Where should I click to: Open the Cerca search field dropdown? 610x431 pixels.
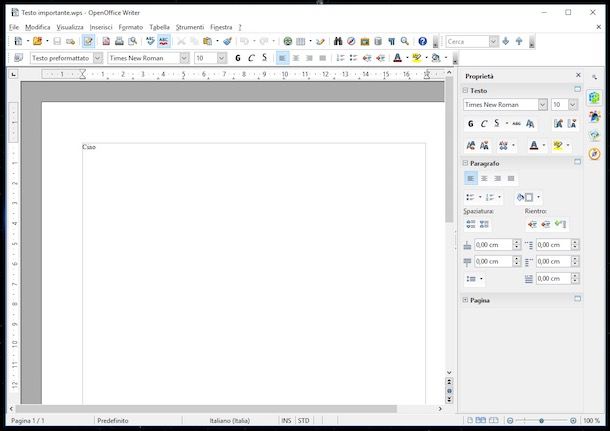493,41
